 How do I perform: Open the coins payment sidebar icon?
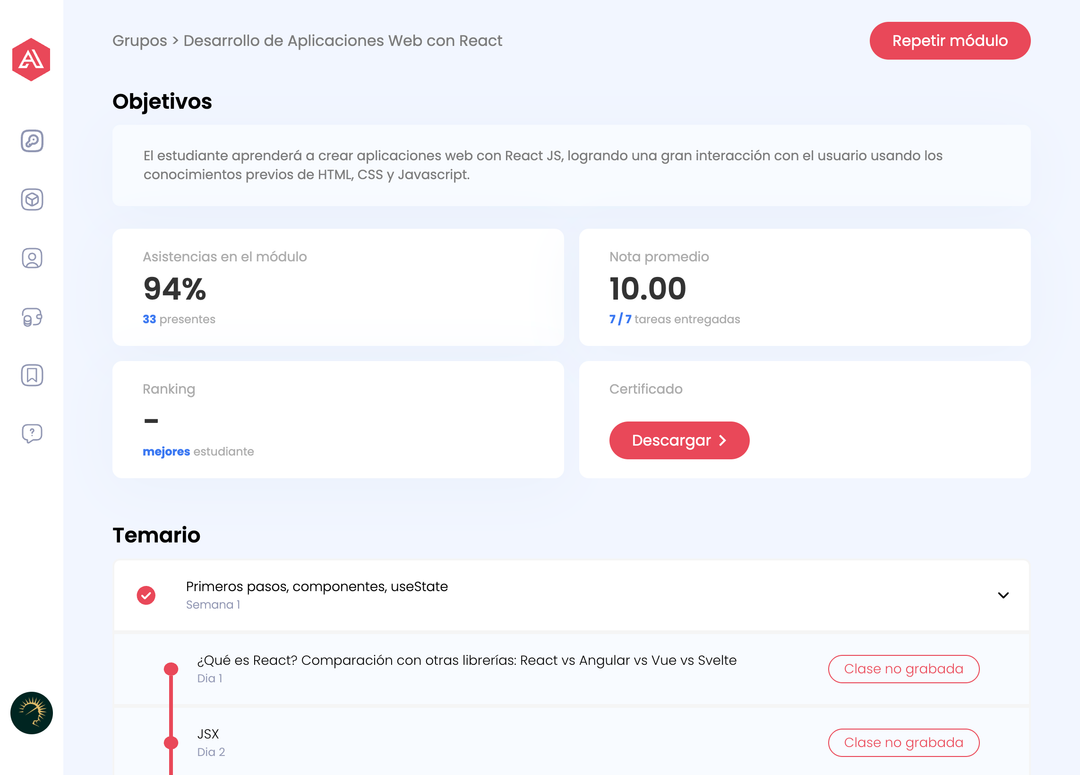[32, 317]
